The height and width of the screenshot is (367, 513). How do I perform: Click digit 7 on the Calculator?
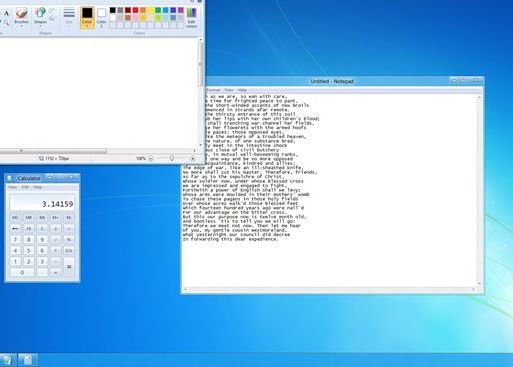[15, 240]
